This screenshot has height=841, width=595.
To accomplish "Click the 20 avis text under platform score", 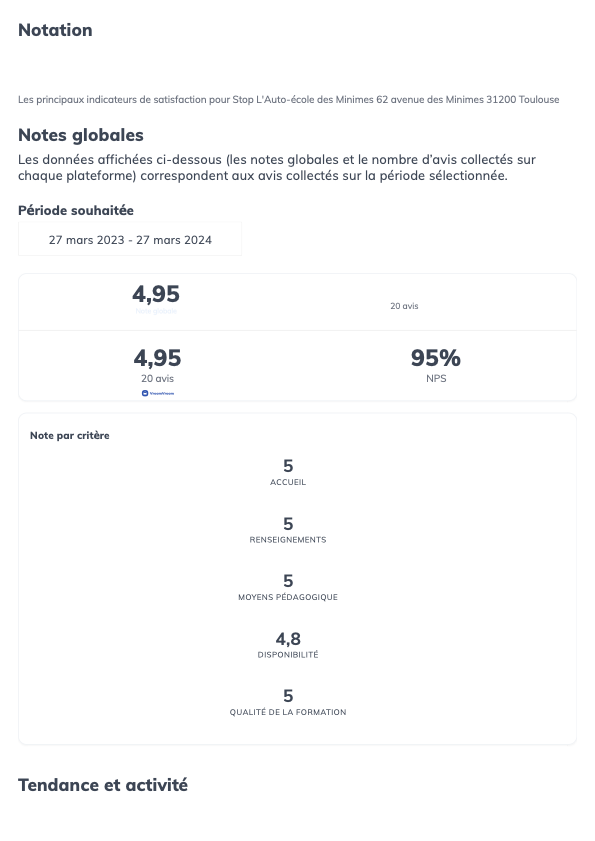I will (x=158, y=378).
